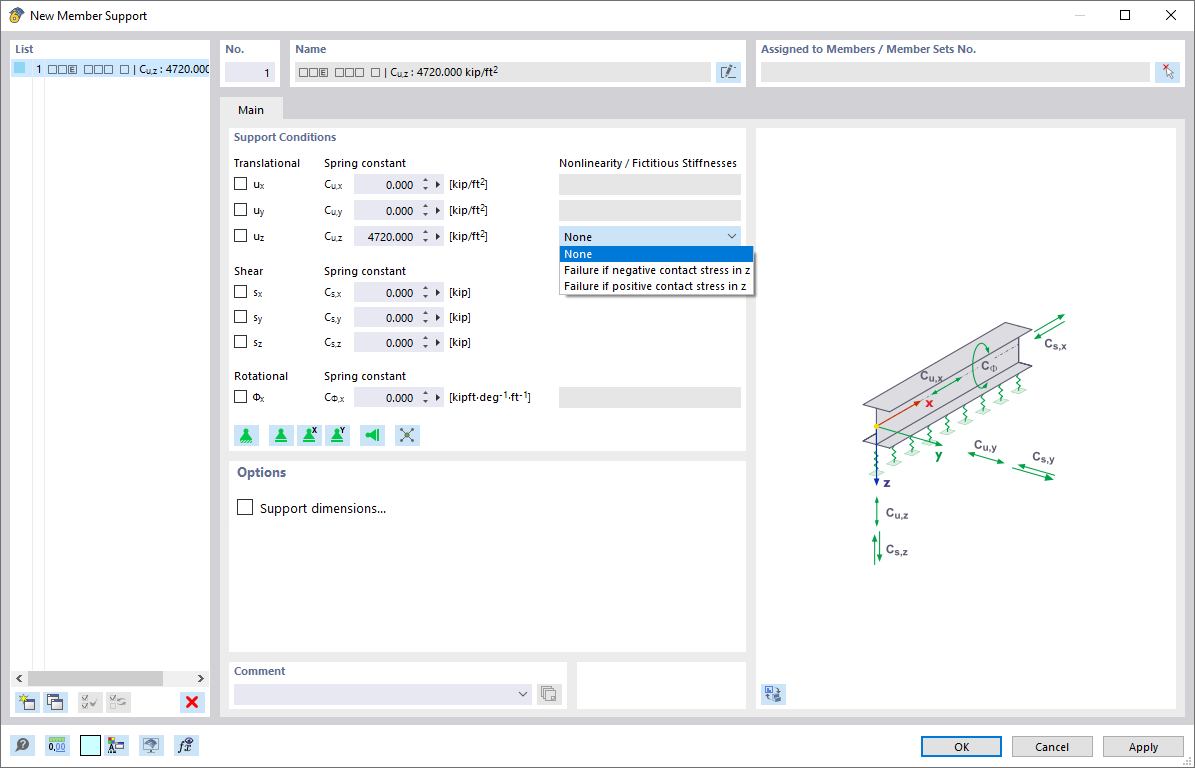Open Cs,x spring constant arrow menu
The image size is (1195, 768).
(438, 293)
